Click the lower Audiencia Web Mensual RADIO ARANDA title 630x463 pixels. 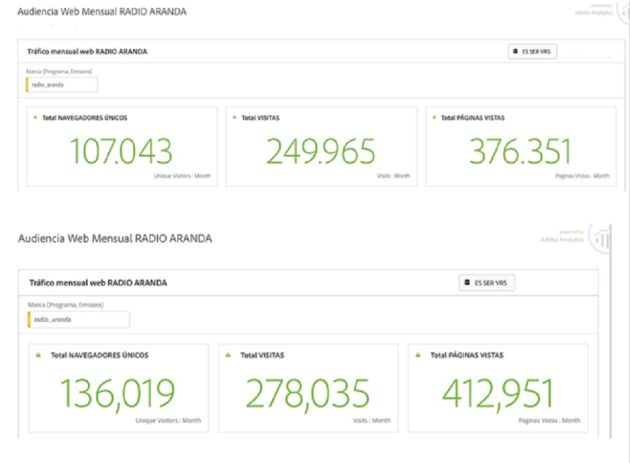pos(115,238)
